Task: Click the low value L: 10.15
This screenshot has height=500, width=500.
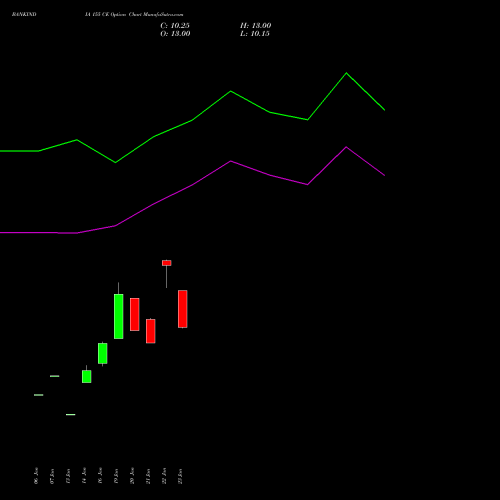Action: 255,34
